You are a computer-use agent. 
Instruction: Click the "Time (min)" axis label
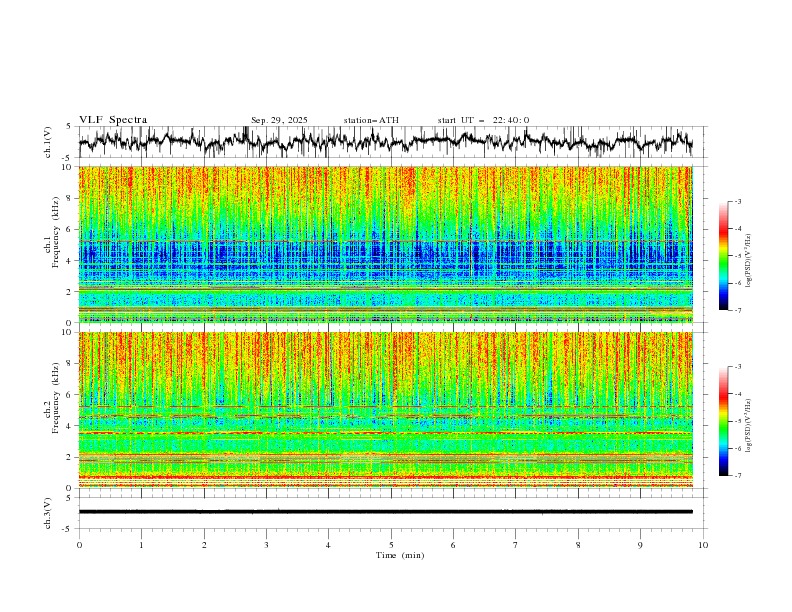(x=400, y=555)
